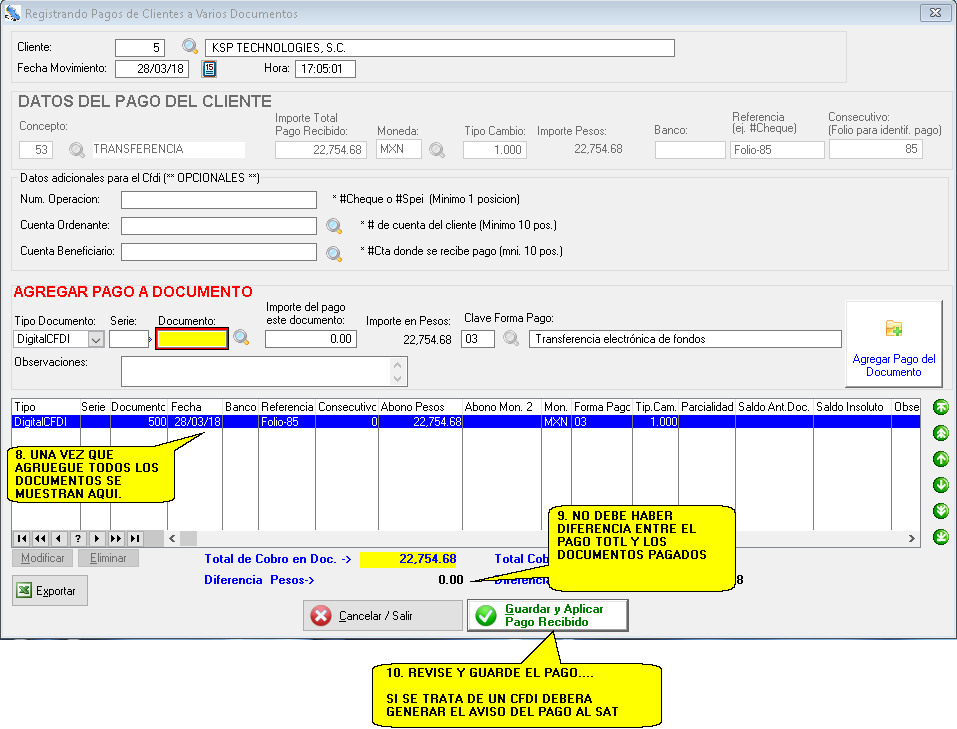Expand the Tipo Documento dropdown

tap(96, 340)
